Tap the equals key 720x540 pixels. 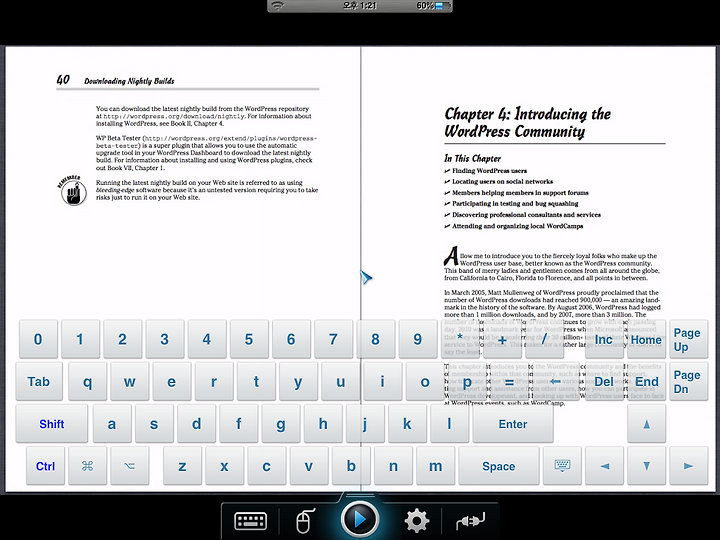point(509,382)
